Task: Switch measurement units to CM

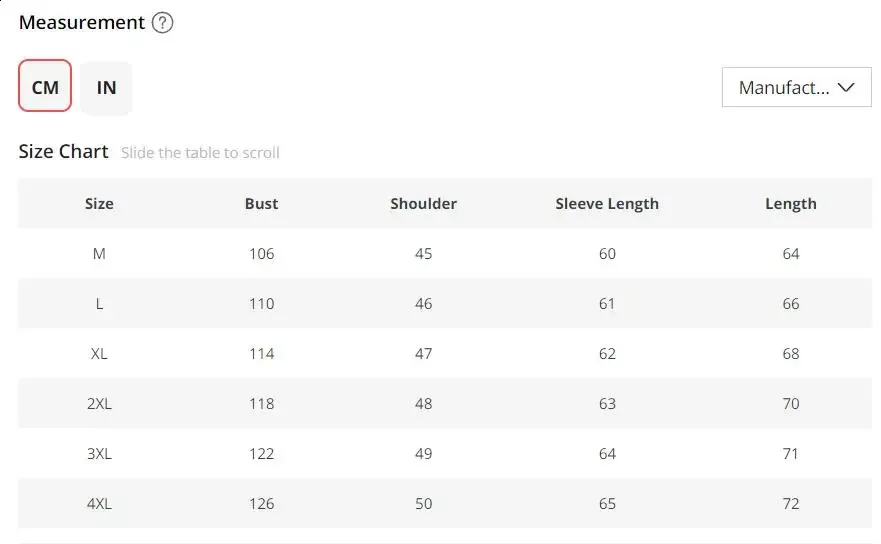Action: point(45,87)
